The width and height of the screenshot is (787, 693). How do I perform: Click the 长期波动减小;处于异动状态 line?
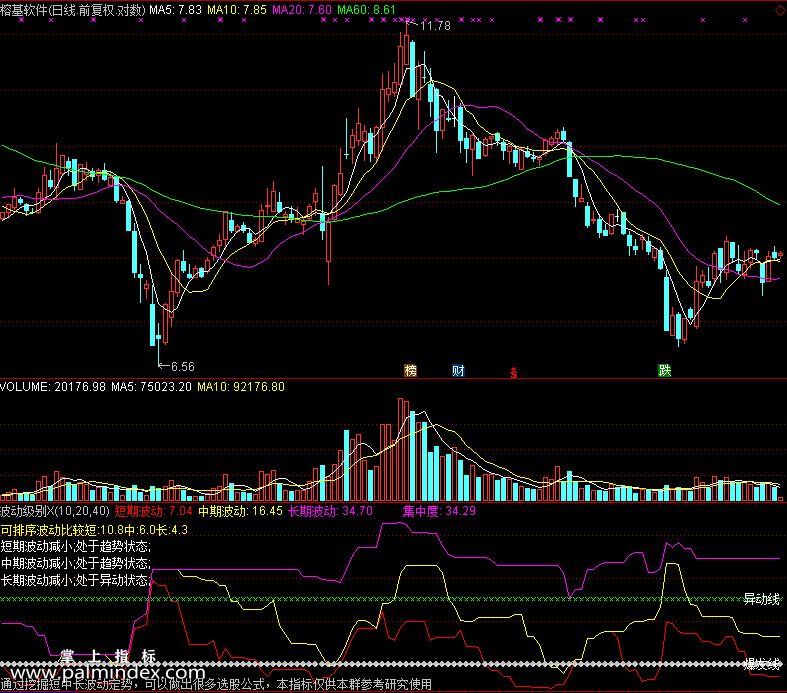[x=75, y=581]
